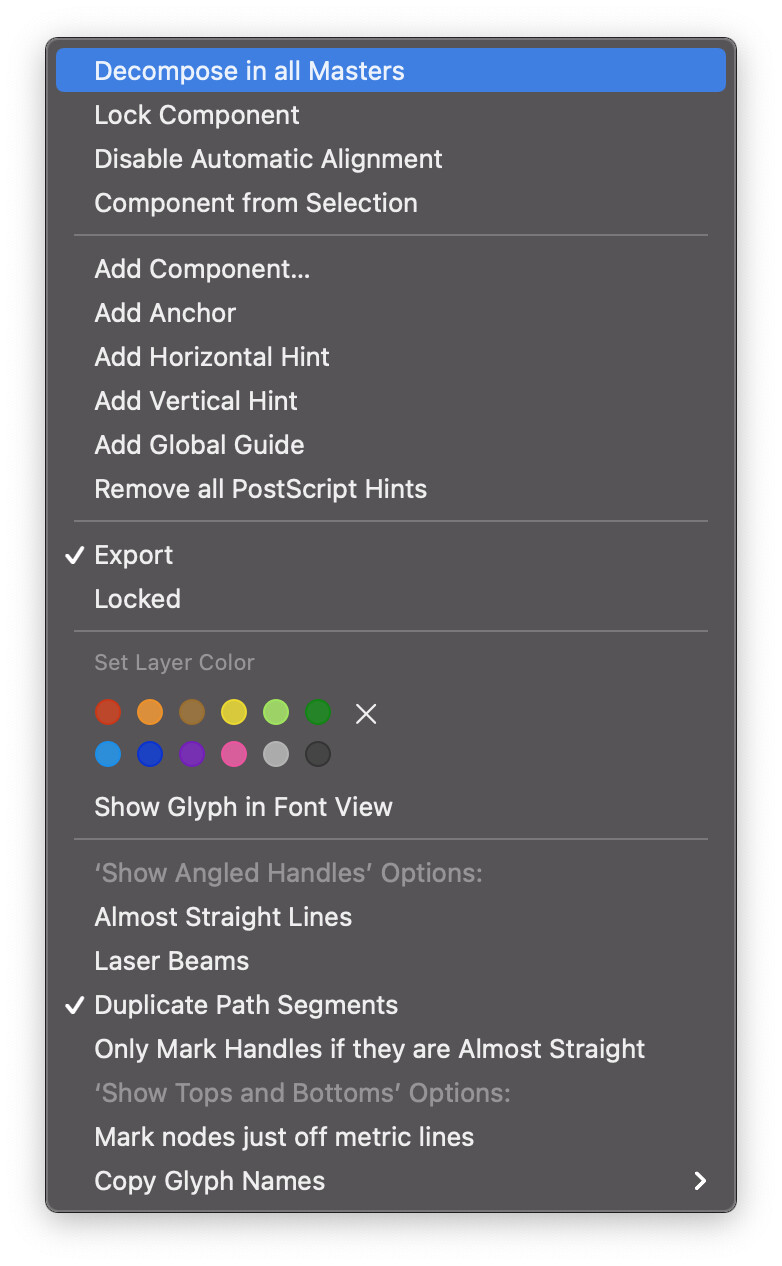Open the Add Component… dialog

(202, 269)
